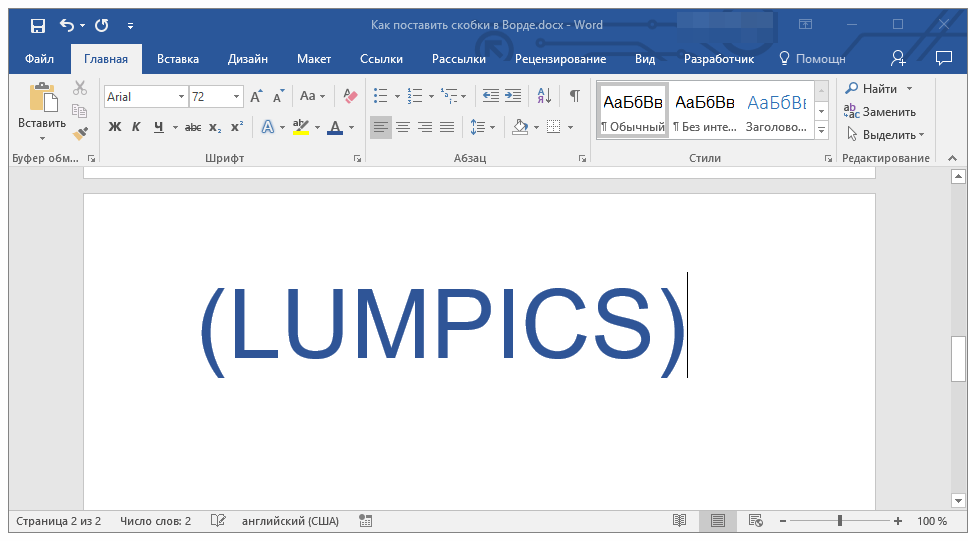Start a numbered list
The height and width of the screenshot is (541, 968).
pyautogui.click(x=415, y=96)
